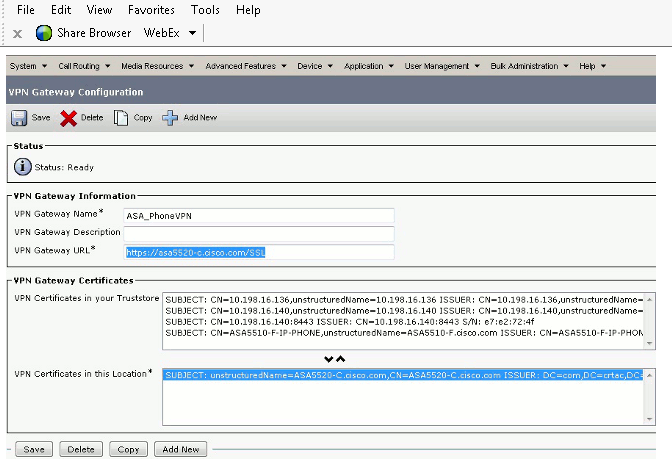Viewport: 672px width, 471px height.
Task: Click the bottom Save button
Action: pos(34,449)
